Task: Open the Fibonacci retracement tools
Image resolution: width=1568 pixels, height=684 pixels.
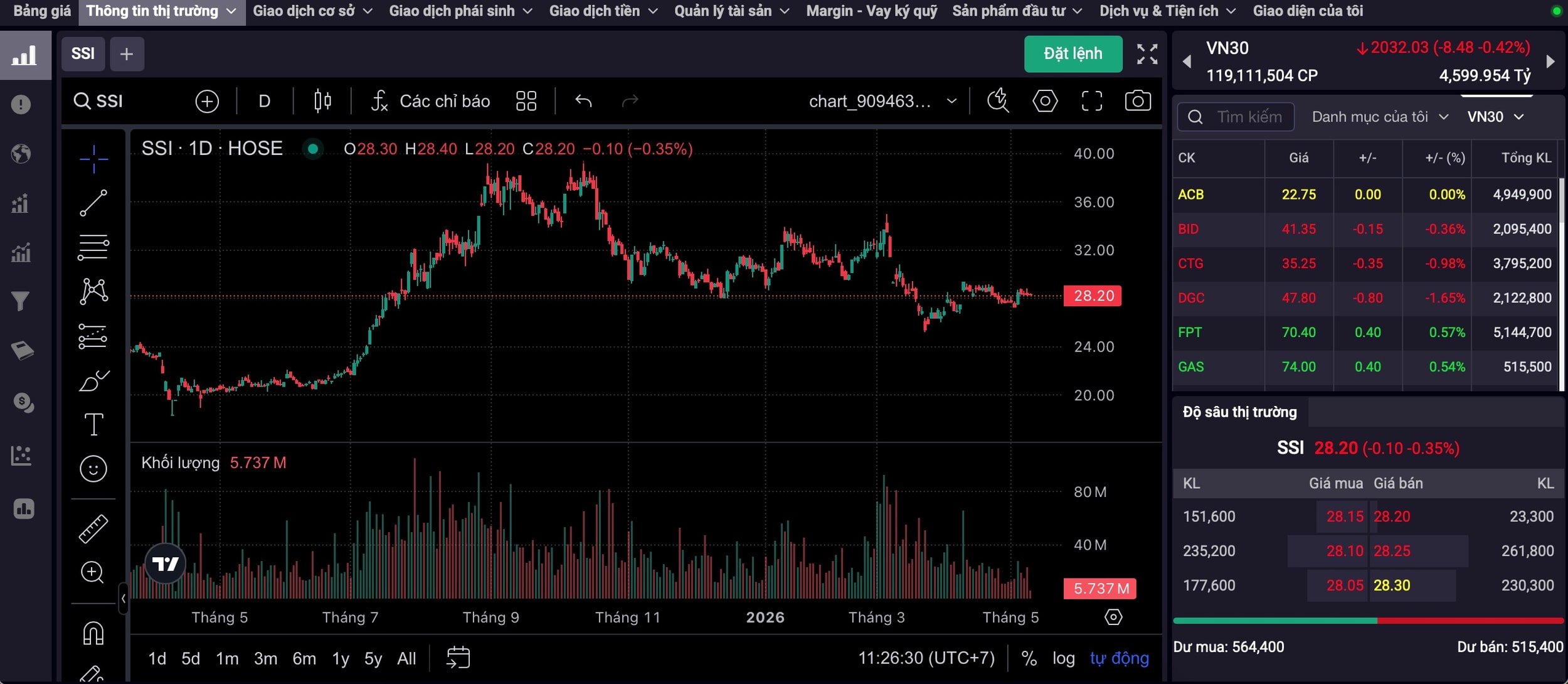Action: (x=93, y=247)
